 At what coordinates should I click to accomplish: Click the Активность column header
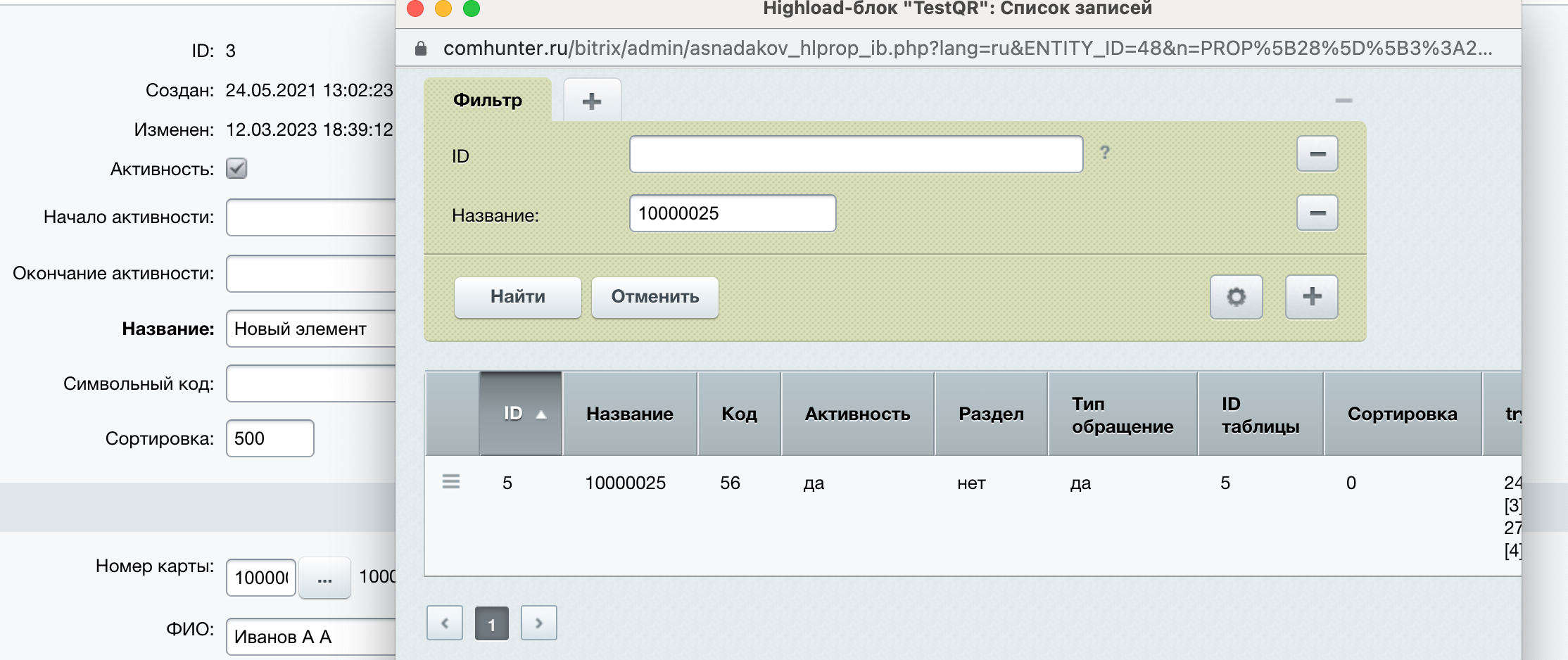tap(857, 414)
